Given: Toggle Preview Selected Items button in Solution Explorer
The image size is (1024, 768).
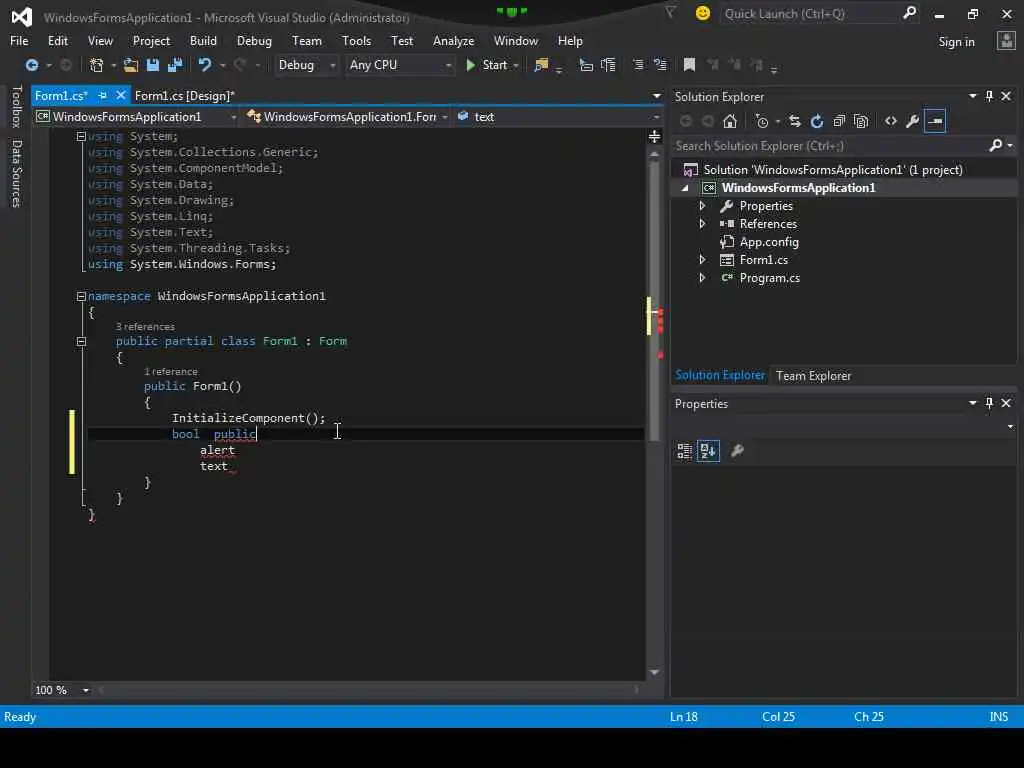Looking at the screenshot, I should click(x=935, y=121).
